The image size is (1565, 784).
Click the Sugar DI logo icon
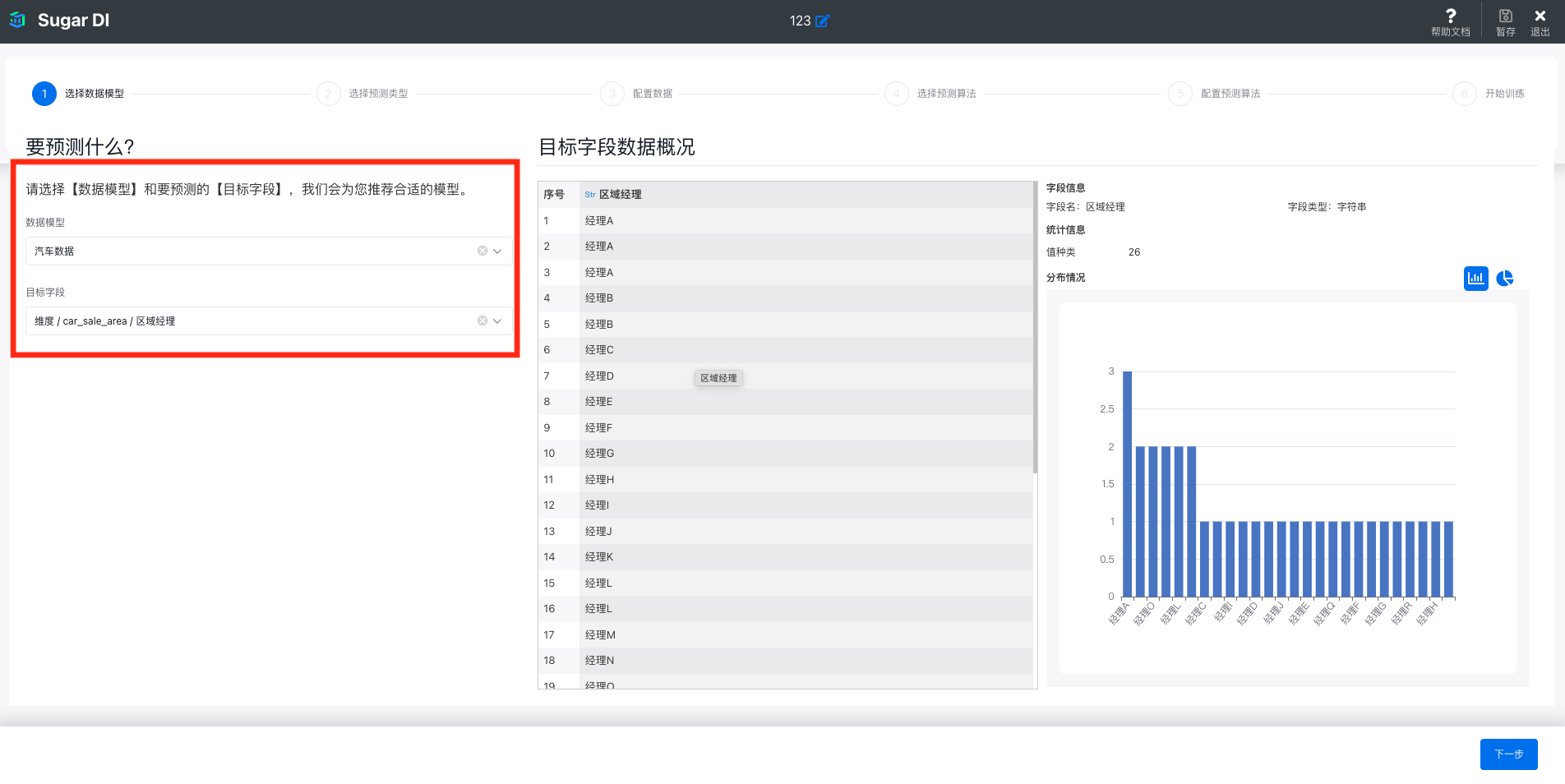tap(17, 20)
